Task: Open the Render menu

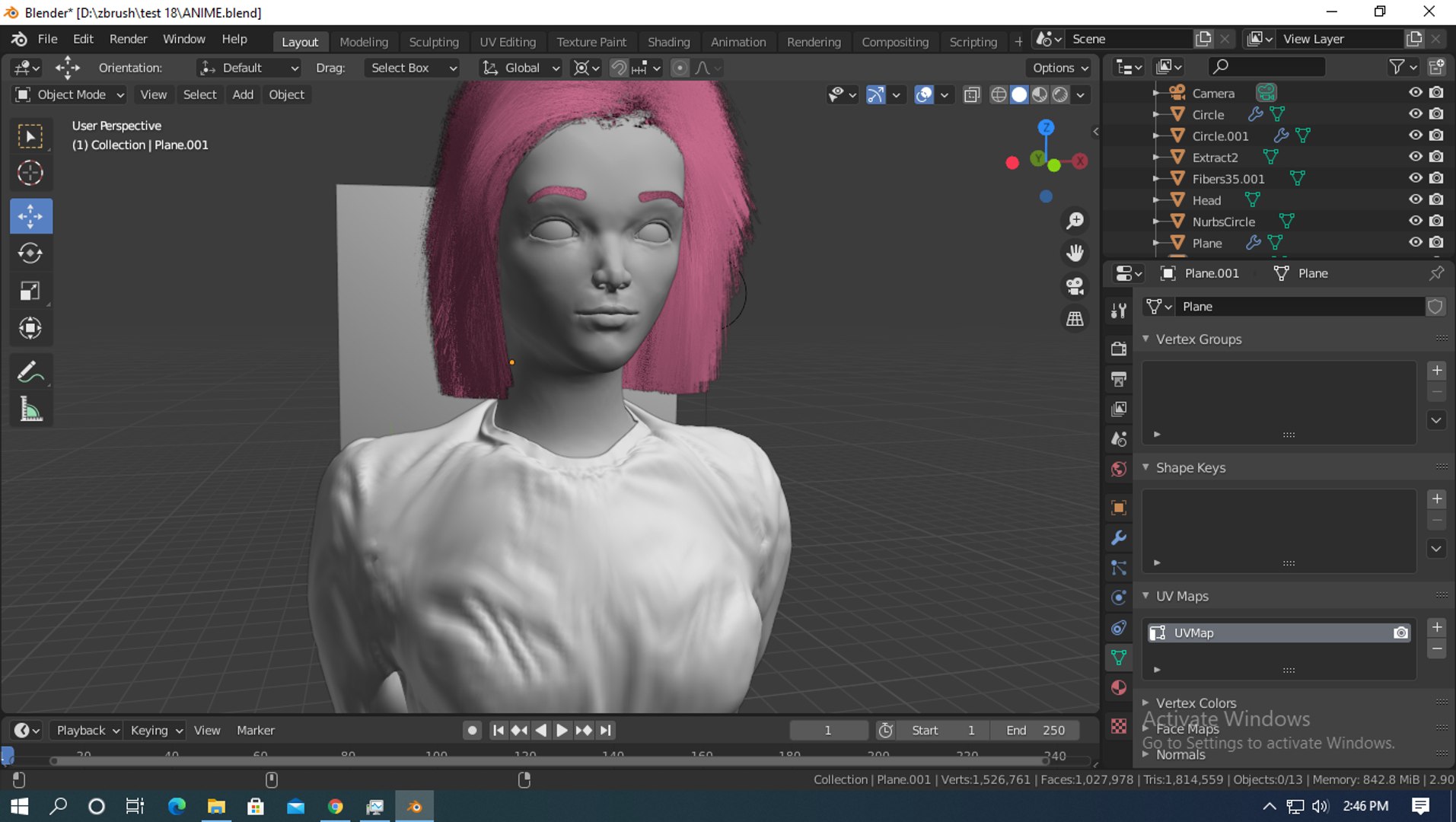Action: click(x=128, y=39)
